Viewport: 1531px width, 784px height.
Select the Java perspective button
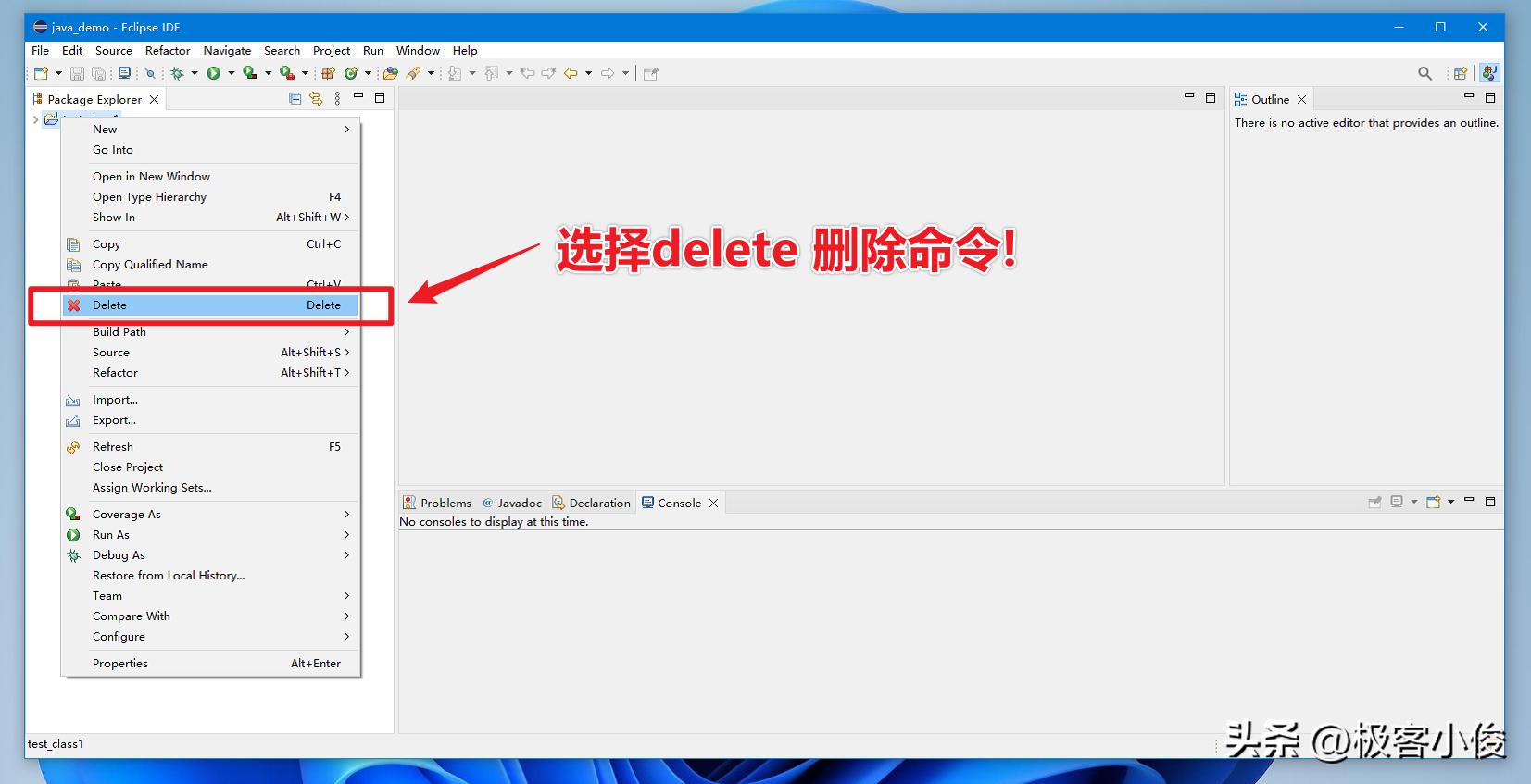point(1489,73)
